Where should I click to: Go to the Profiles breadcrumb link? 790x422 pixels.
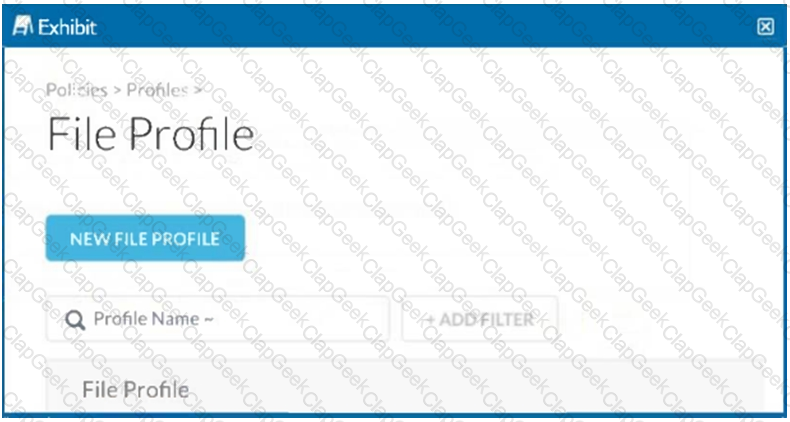click(x=157, y=90)
